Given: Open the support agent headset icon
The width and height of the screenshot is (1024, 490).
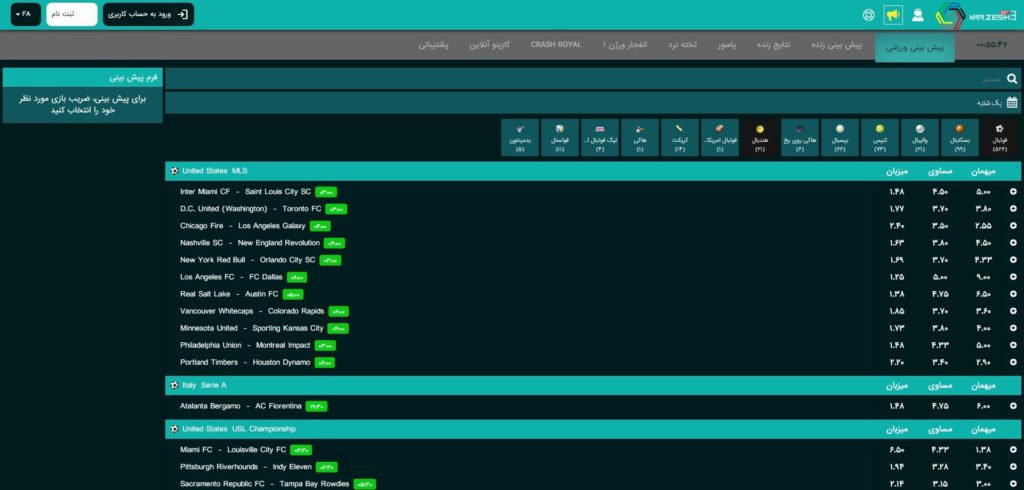Looking at the screenshot, I should point(918,15).
